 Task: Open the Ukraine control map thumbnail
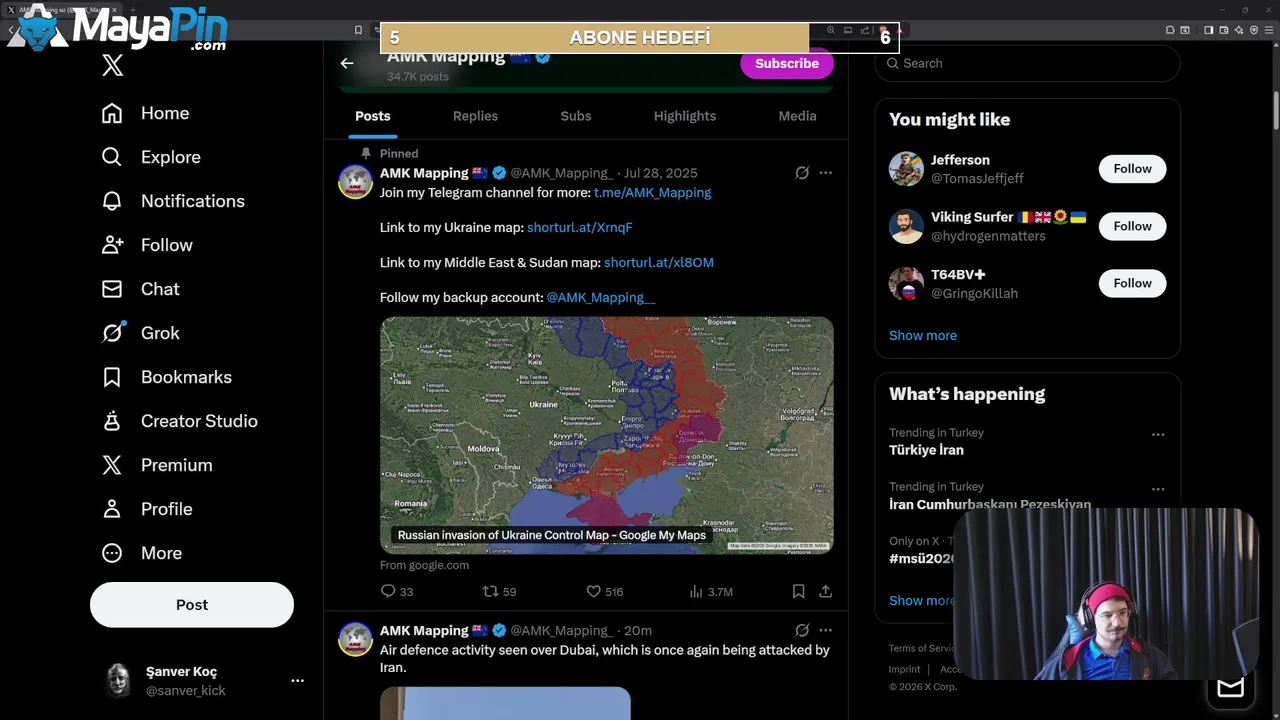(606, 435)
